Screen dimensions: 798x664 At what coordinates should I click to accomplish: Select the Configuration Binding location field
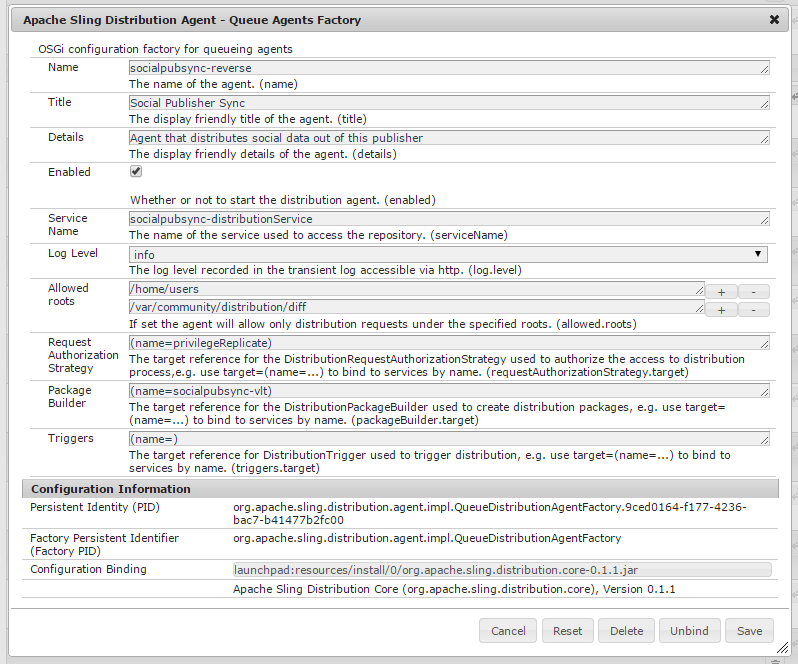tap(502, 570)
